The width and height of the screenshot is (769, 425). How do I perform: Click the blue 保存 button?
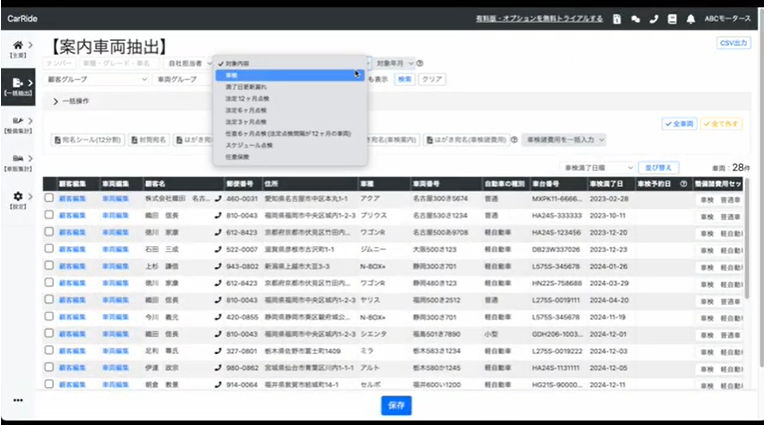(396, 405)
